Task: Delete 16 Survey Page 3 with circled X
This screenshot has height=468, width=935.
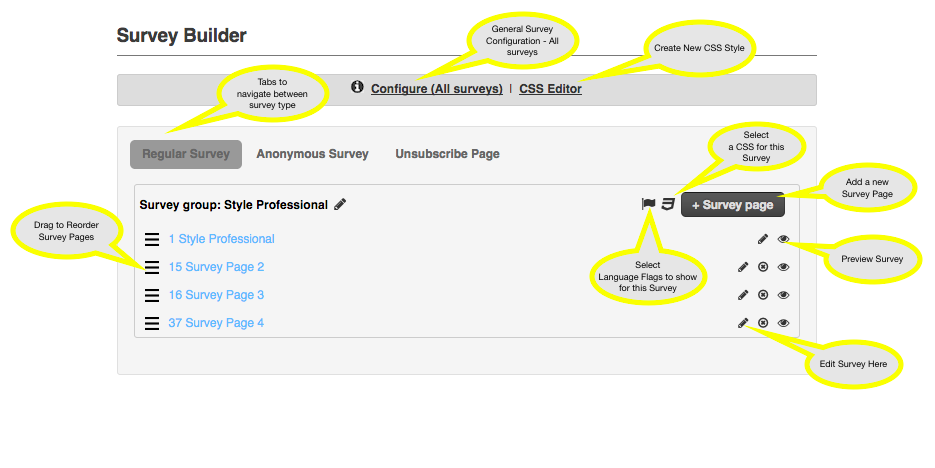Action: (x=763, y=295)
